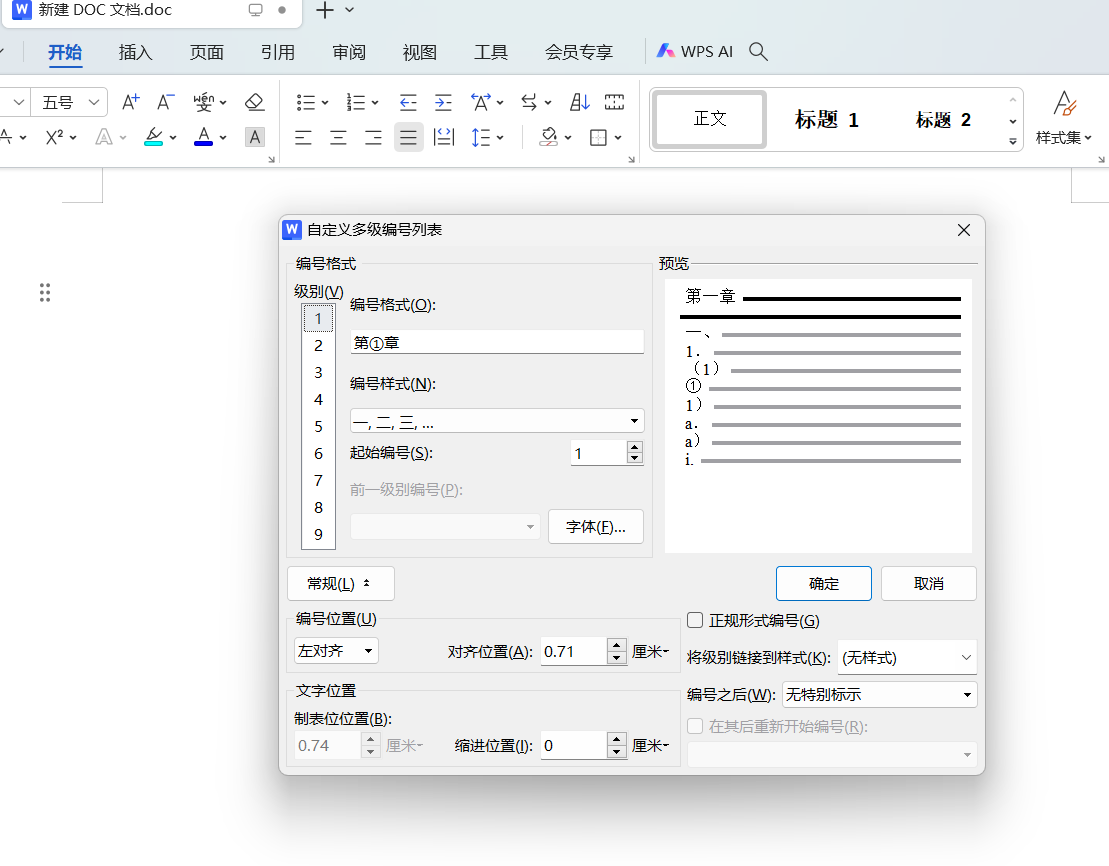Confirm the dialog with 确定
Viewport: 1109px width, 866px height.
click(x=824, y=584)
